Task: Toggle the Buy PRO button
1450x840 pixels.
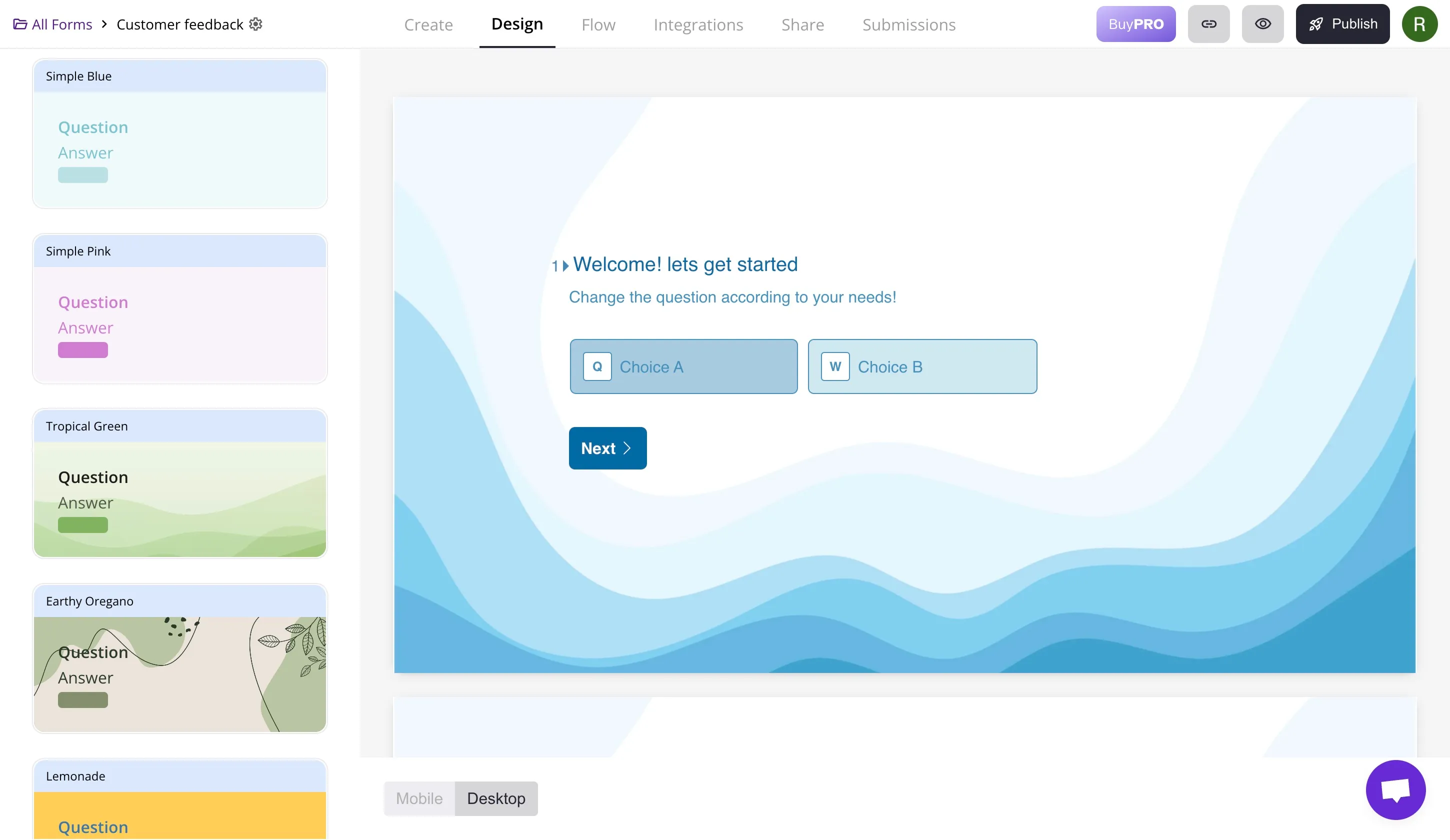Action: pyautogui.click(x=1136, y=24)
